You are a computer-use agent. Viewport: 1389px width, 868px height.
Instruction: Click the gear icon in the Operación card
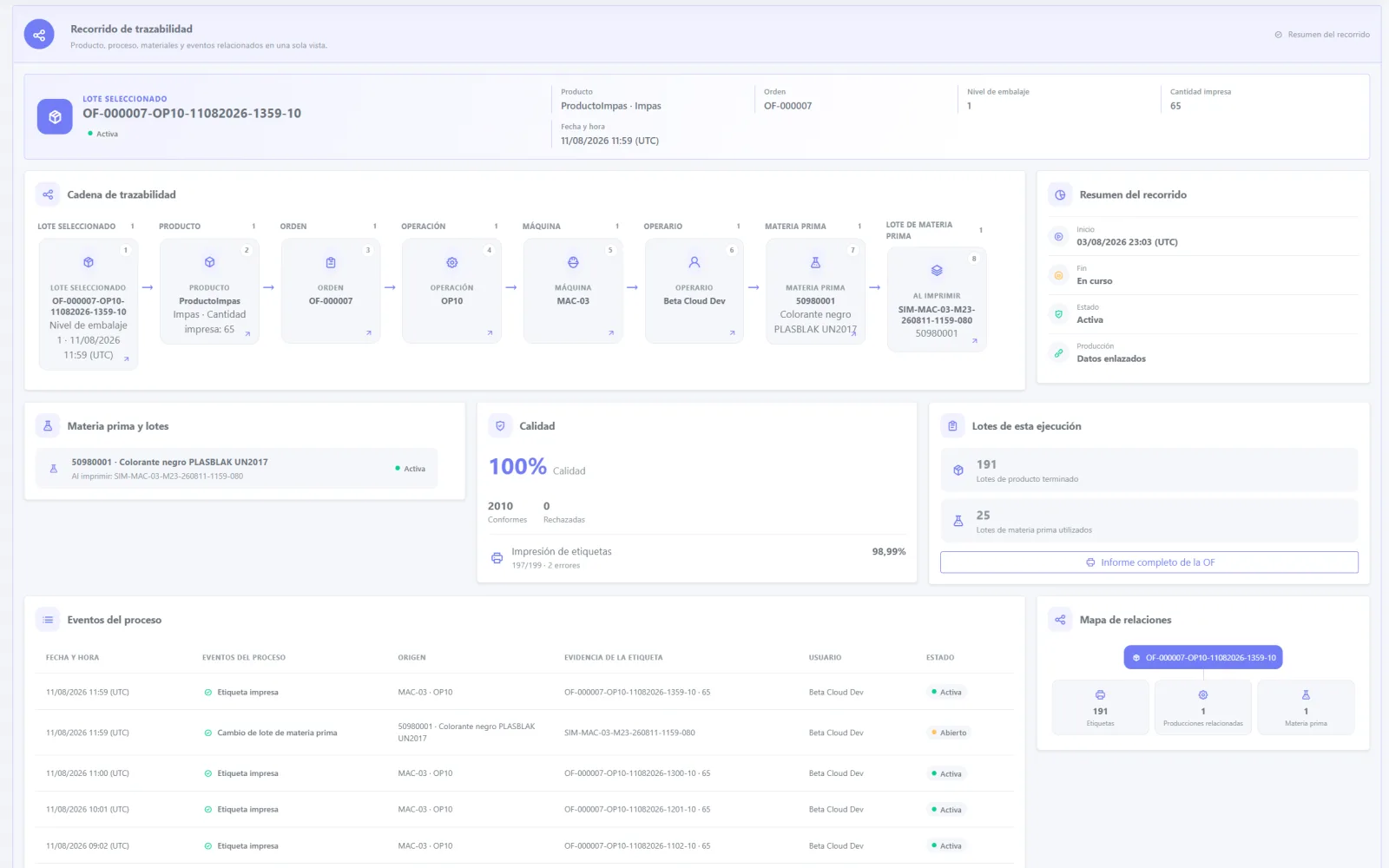[451, 263]
